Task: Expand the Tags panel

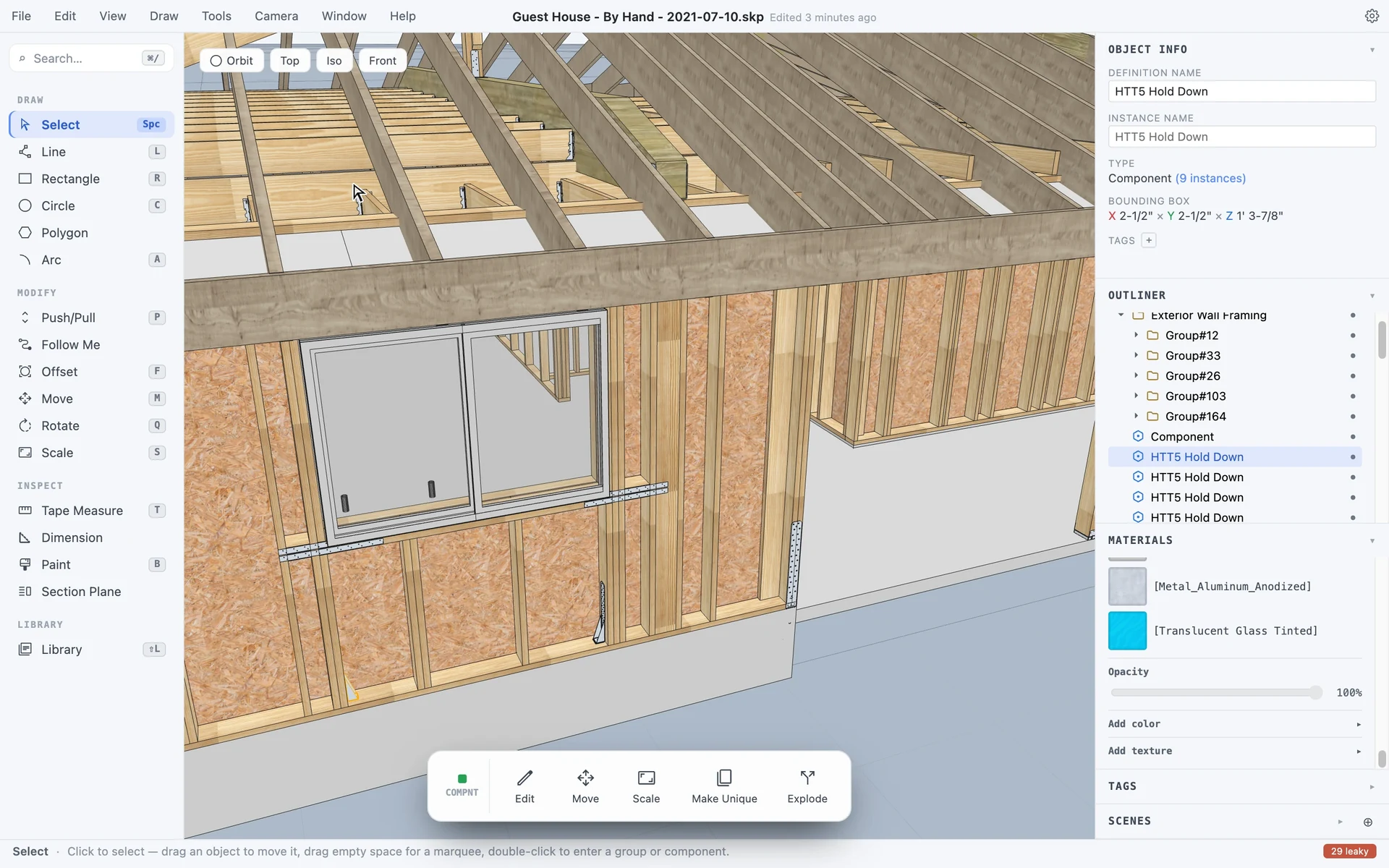Action: (1372, 787)
